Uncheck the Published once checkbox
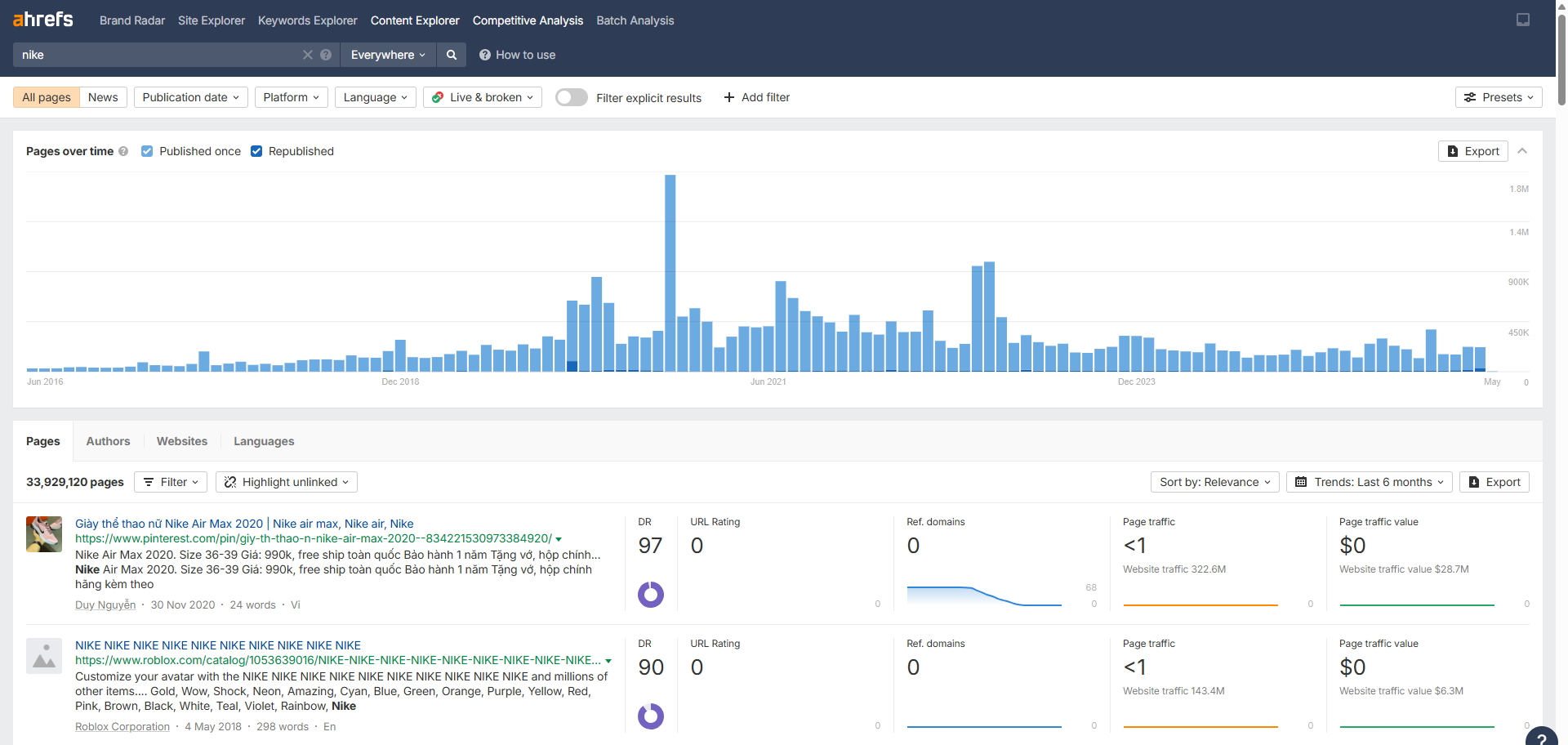 click(x=147, y=151)
